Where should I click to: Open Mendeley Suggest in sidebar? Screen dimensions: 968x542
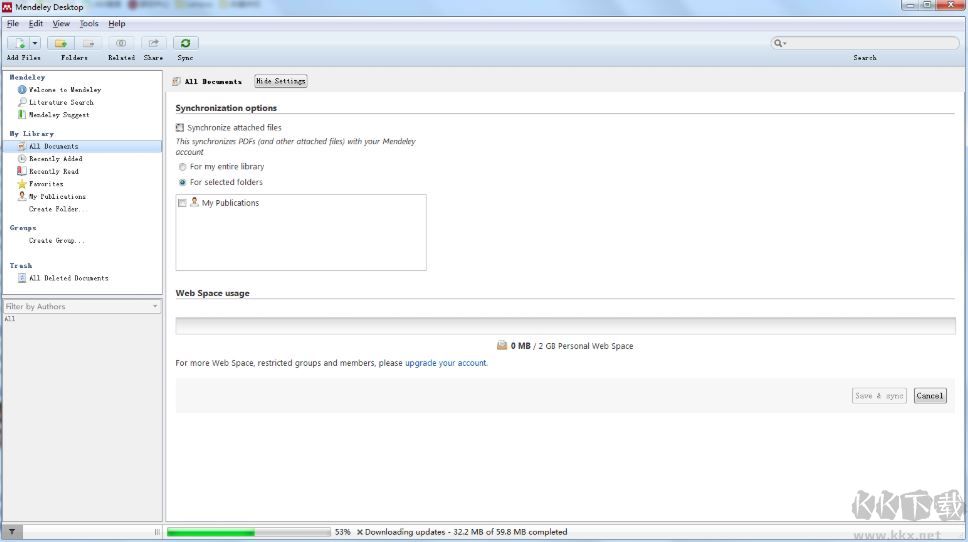[x=59, y=115]
